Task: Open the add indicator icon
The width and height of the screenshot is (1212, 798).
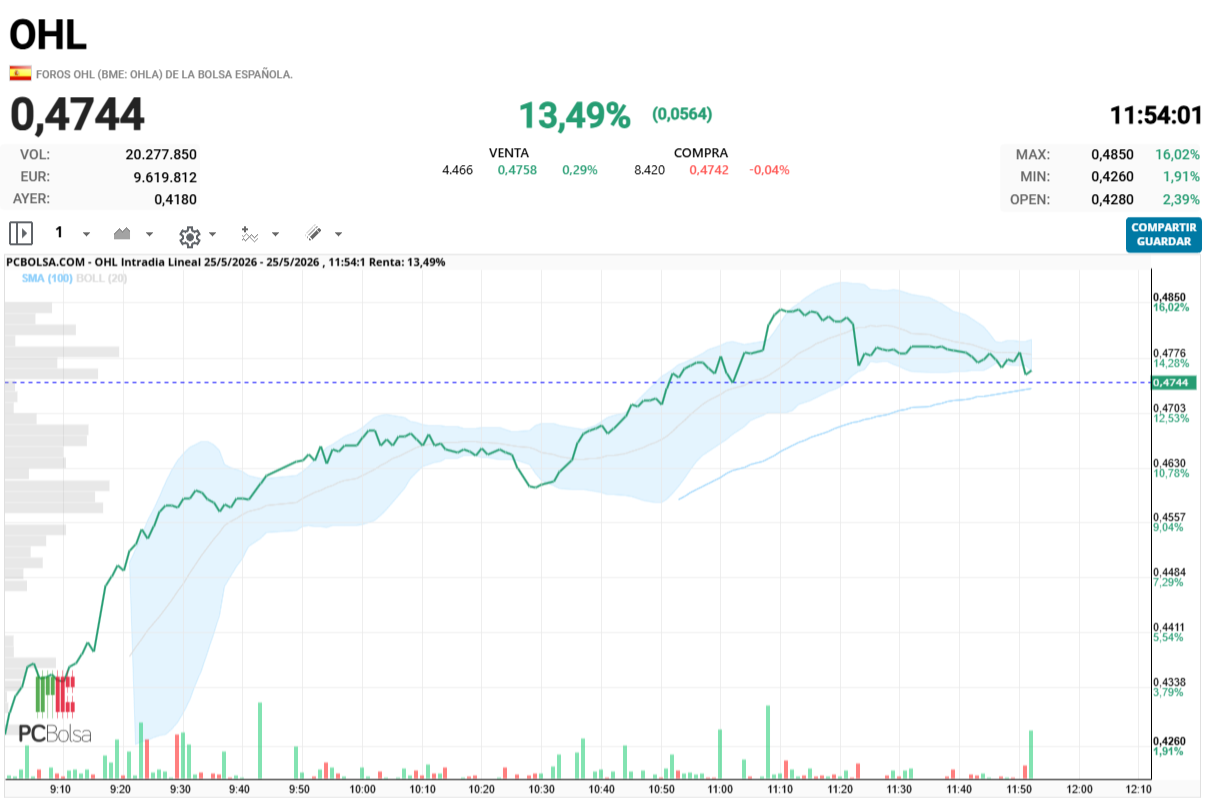Action: pos(249,234)
